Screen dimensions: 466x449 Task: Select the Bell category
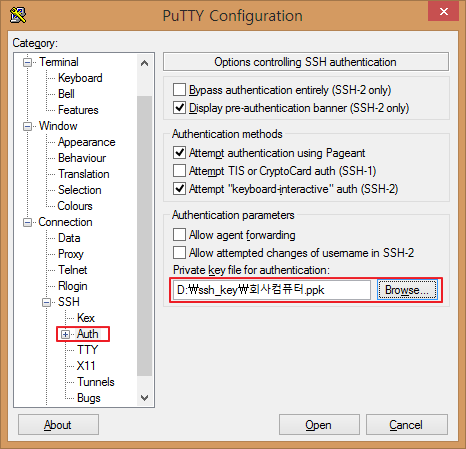[x=66, y=94]
